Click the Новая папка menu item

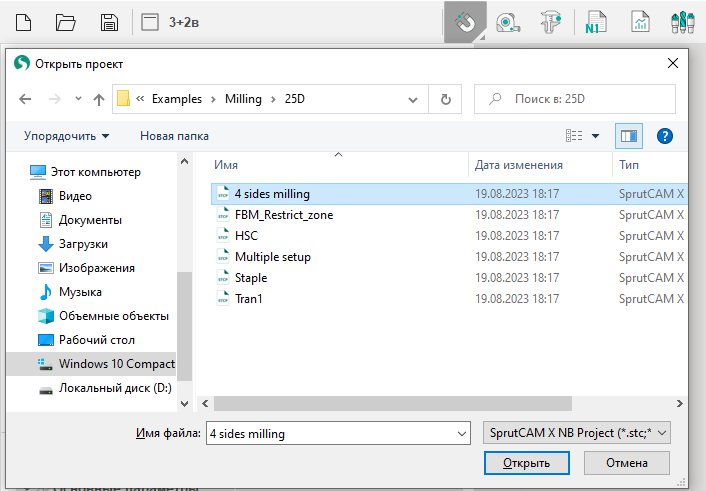(174, 135)
